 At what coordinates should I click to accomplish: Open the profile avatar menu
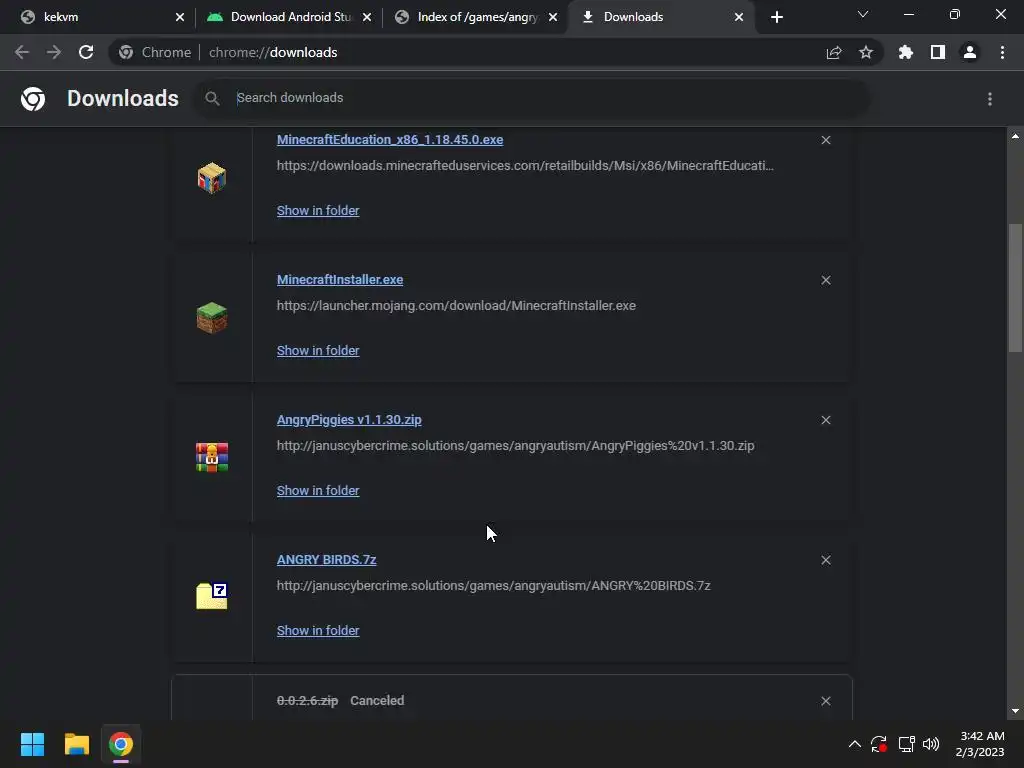pos(970,52)
